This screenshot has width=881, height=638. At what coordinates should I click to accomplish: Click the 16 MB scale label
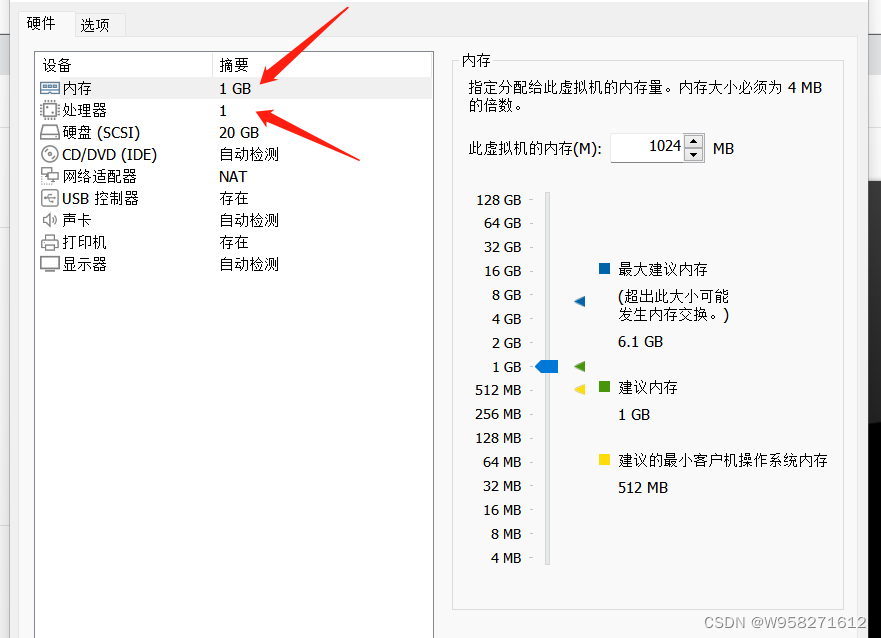click(x=502, y=510)
